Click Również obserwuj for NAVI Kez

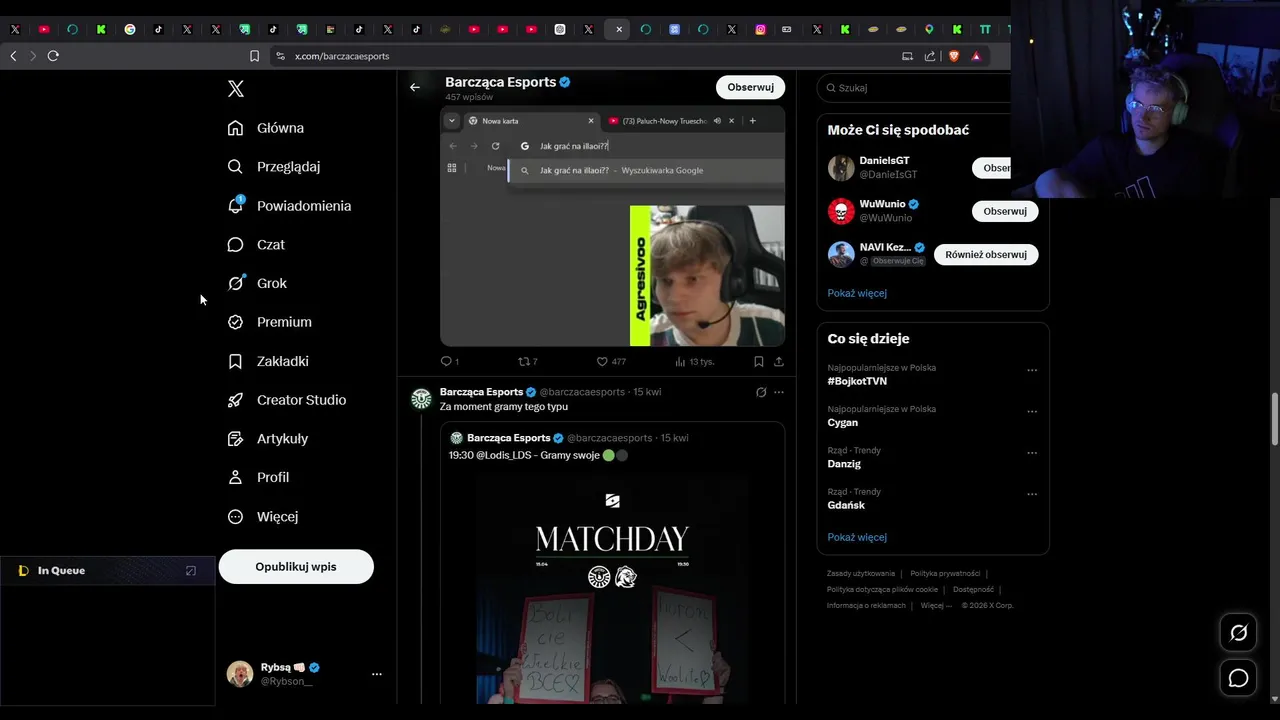click(986, 254)
